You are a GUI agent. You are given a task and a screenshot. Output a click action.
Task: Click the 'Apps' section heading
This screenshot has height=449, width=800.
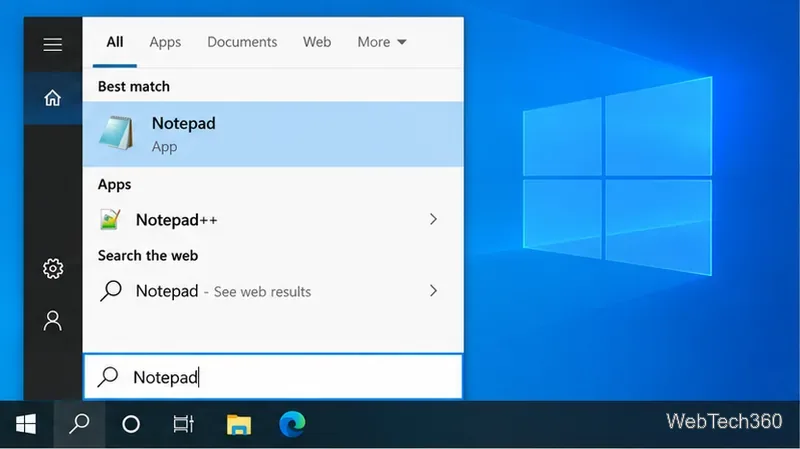[x=114, y=184]
